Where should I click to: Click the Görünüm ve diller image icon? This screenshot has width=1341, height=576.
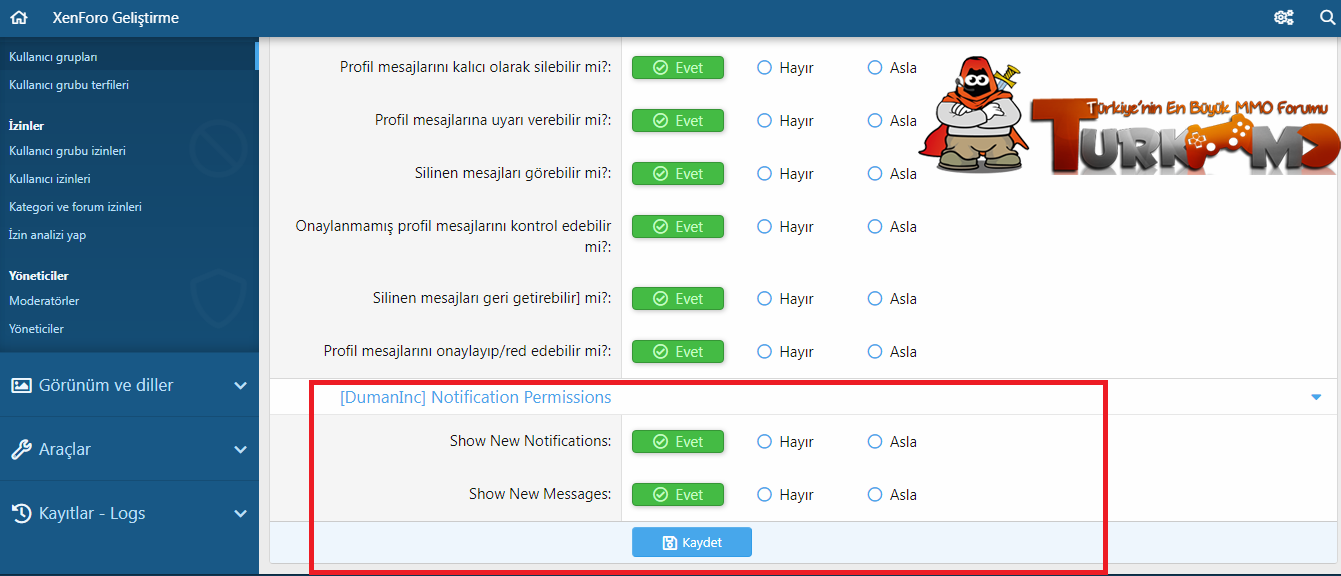(21, 385)
